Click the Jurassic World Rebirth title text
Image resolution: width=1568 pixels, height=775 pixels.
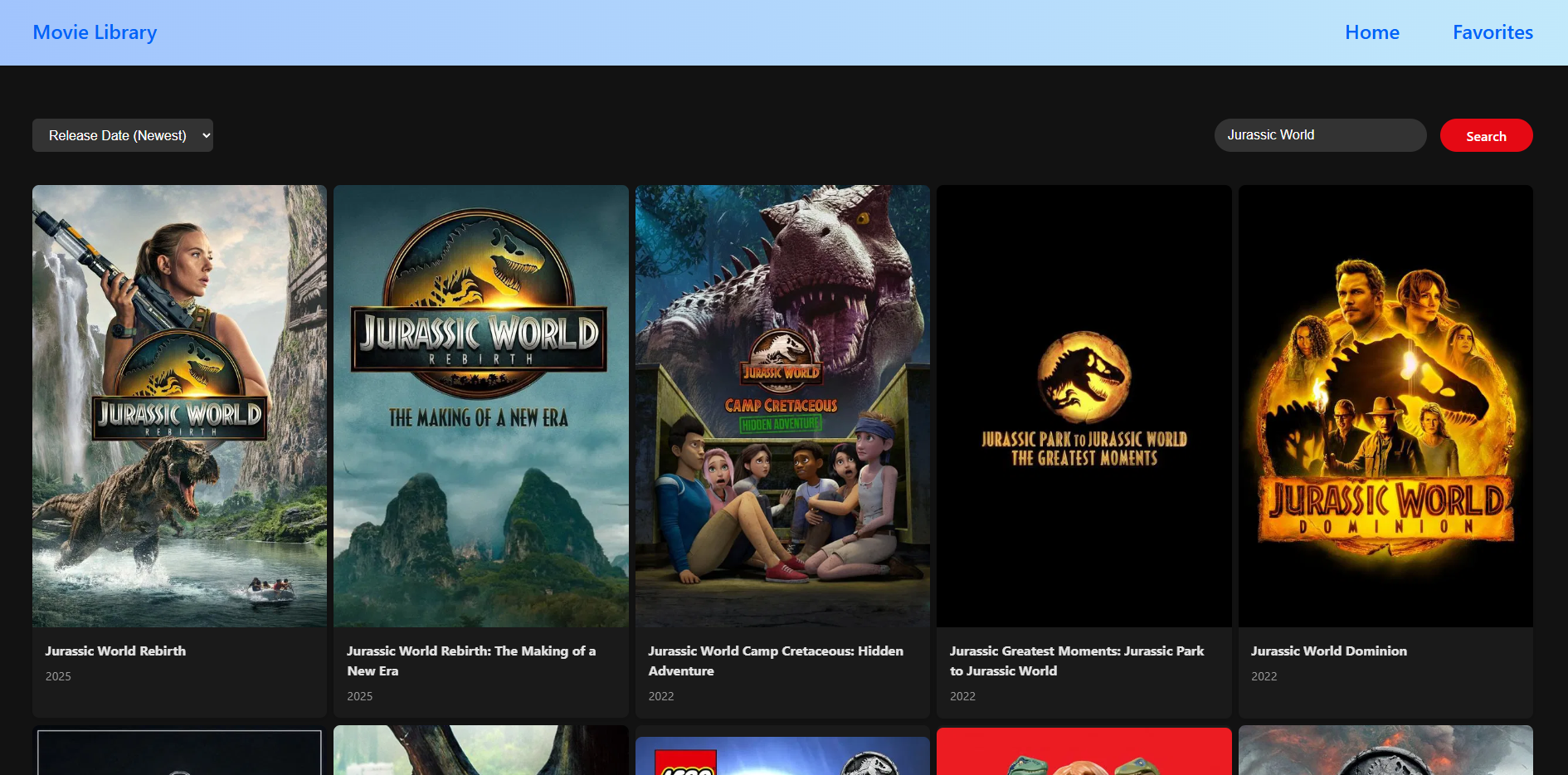[115, 651]
